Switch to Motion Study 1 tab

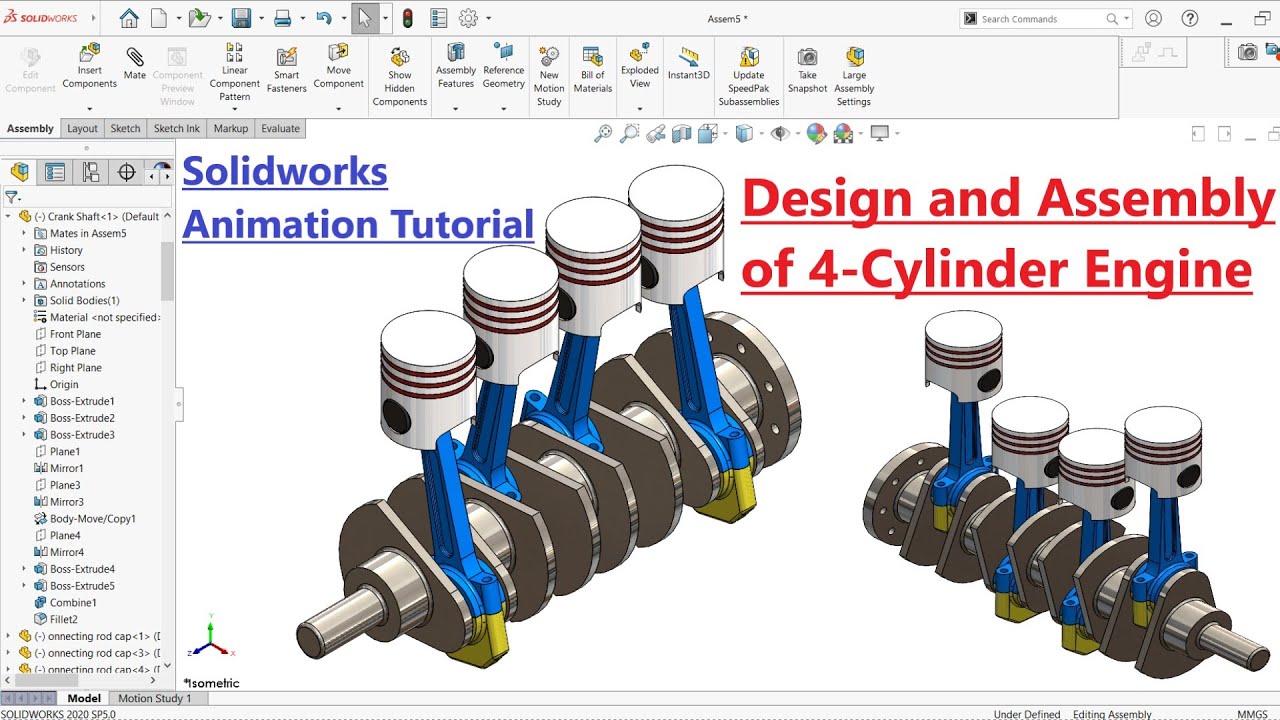[x=155, y=698]
